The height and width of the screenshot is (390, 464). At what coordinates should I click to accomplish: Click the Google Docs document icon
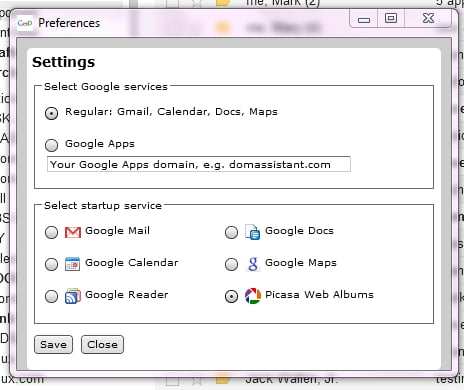tap(253, 232)
